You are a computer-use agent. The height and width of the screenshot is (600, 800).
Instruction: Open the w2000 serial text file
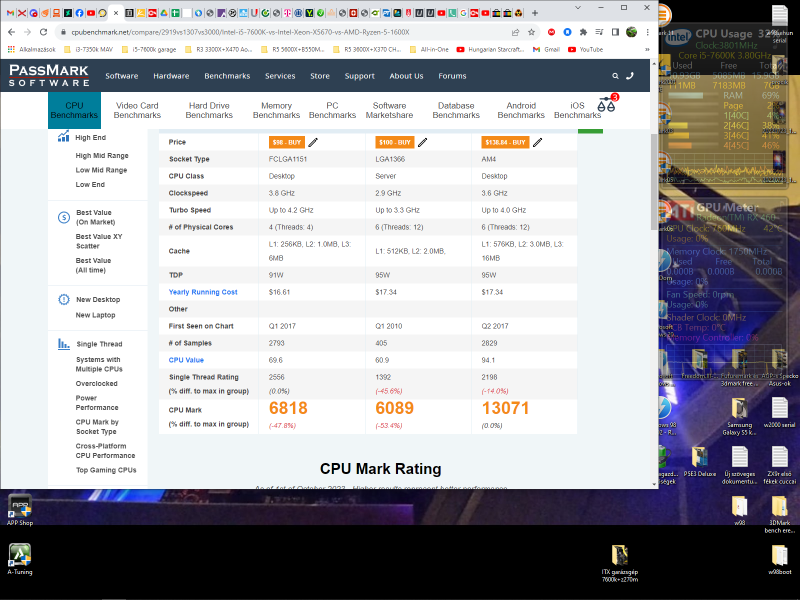(779, 413)
